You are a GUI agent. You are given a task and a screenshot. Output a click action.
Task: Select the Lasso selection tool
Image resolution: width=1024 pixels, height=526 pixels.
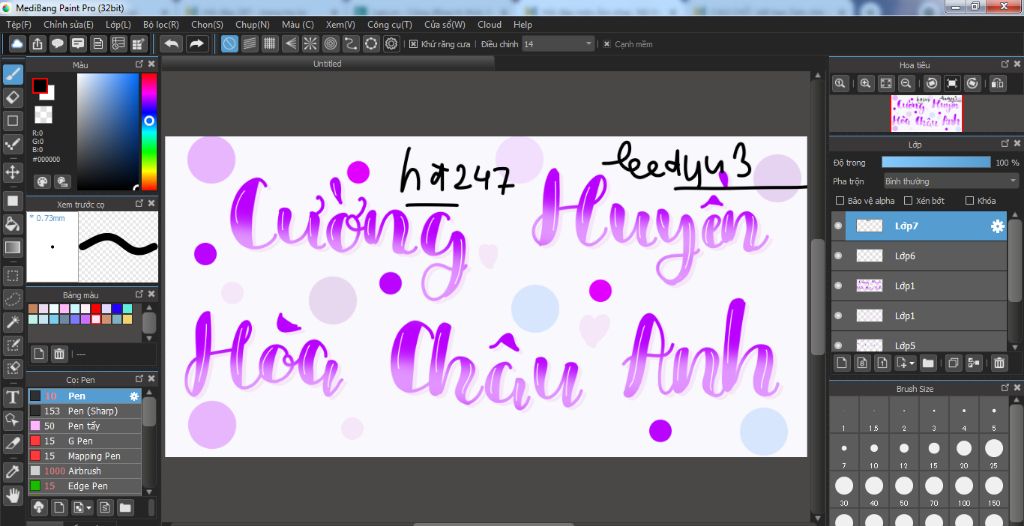pyautogui.click(x=12, y=299)
